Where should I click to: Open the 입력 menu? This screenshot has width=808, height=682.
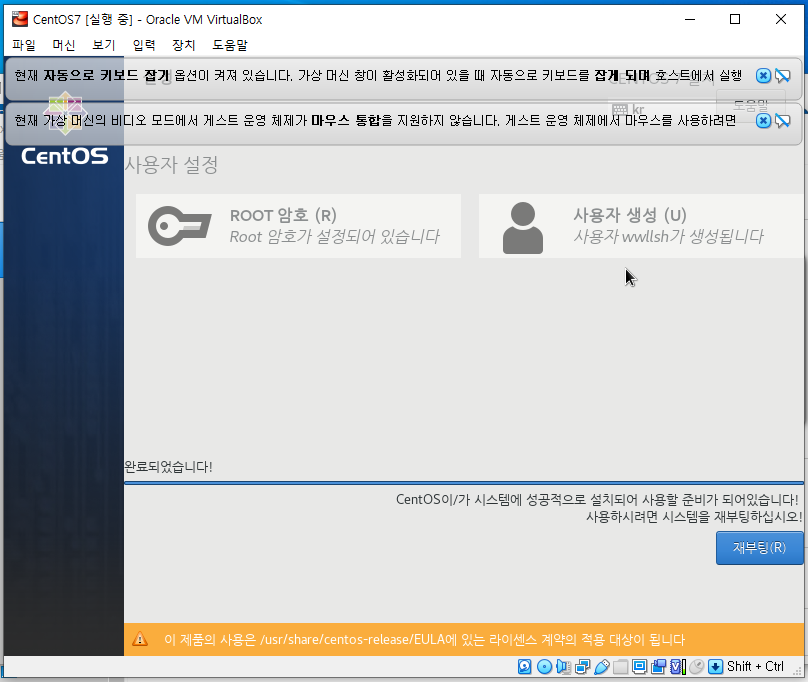pyautogui.click(x=144, y=45)
